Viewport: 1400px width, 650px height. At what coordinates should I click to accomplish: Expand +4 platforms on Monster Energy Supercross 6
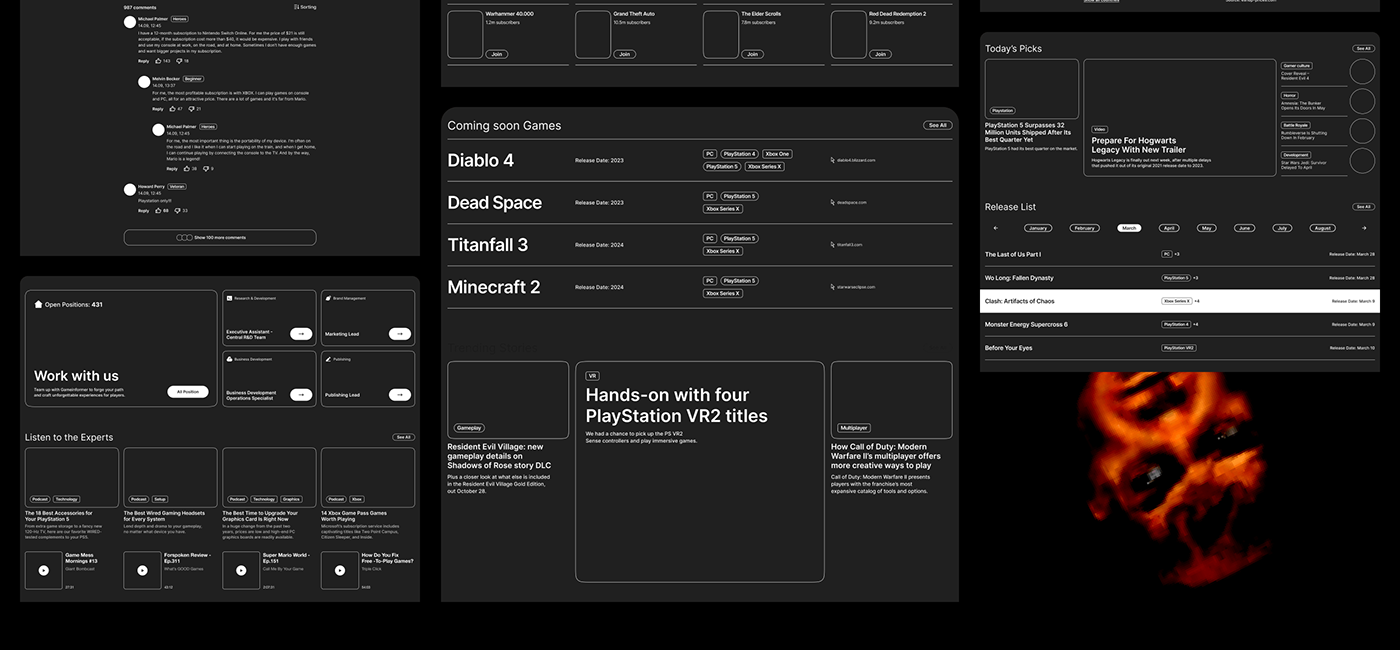point(1197,324)
